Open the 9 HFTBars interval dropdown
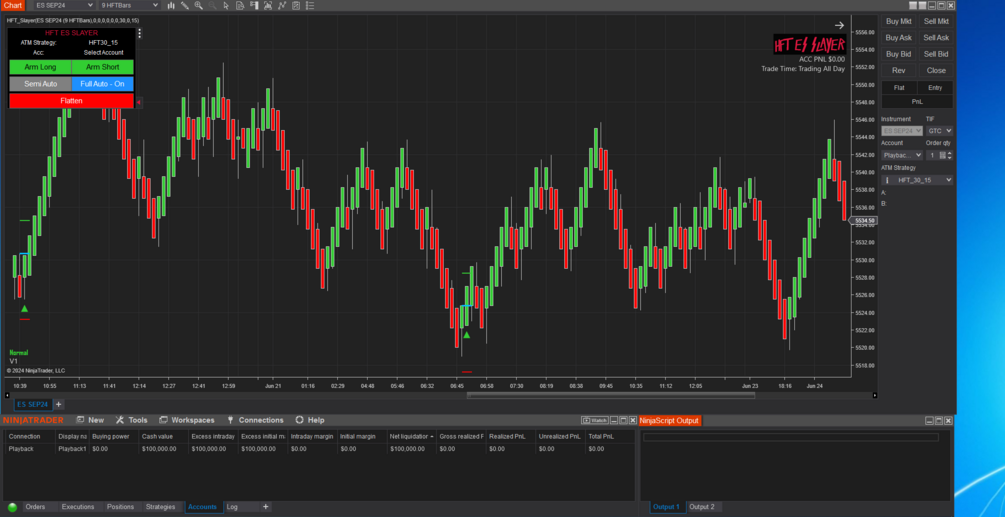 [x=128, y=5]
